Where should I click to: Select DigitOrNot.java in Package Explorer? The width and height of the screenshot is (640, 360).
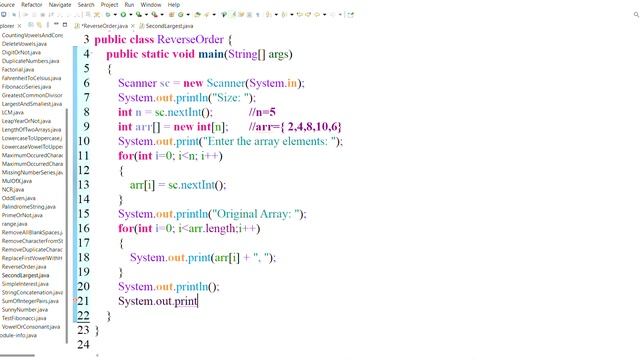[21, 52]
